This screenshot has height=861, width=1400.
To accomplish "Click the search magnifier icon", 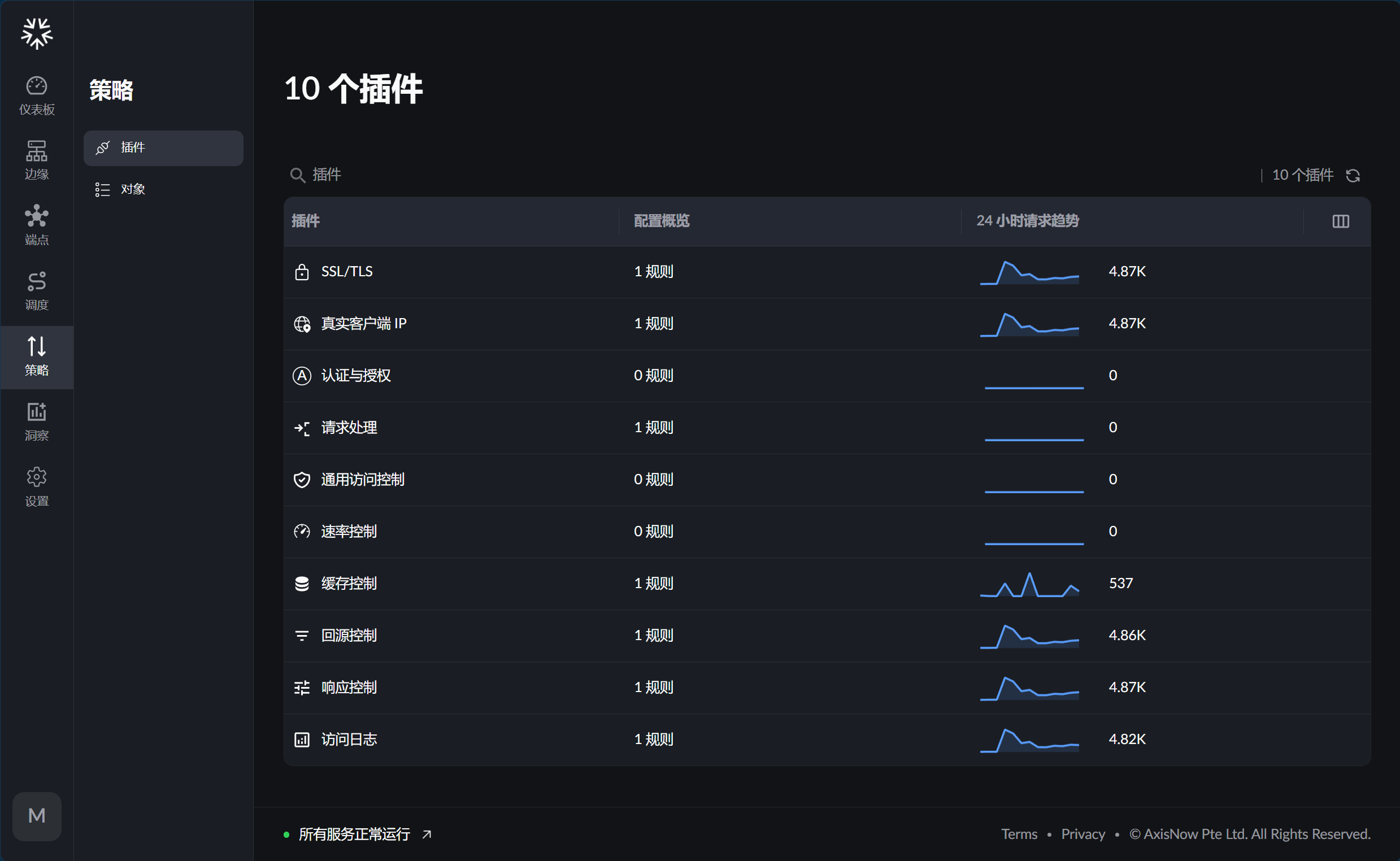I will coord(297,175).
